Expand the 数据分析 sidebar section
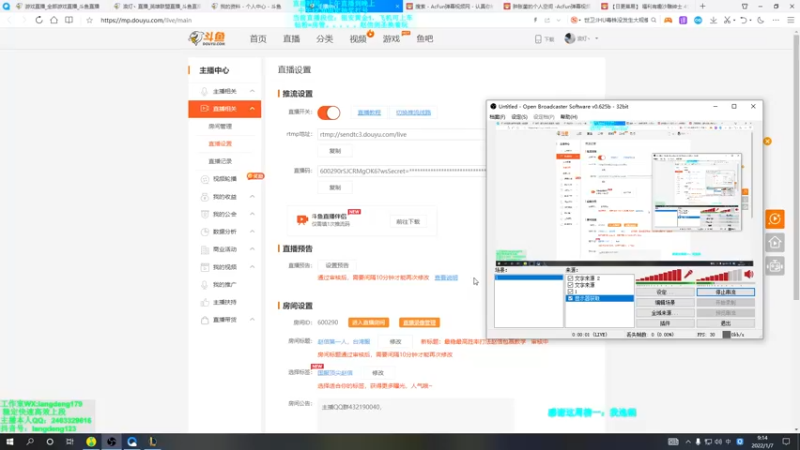Image resolution: width=800 pixels, height=450 pixels. click(252, 232)
